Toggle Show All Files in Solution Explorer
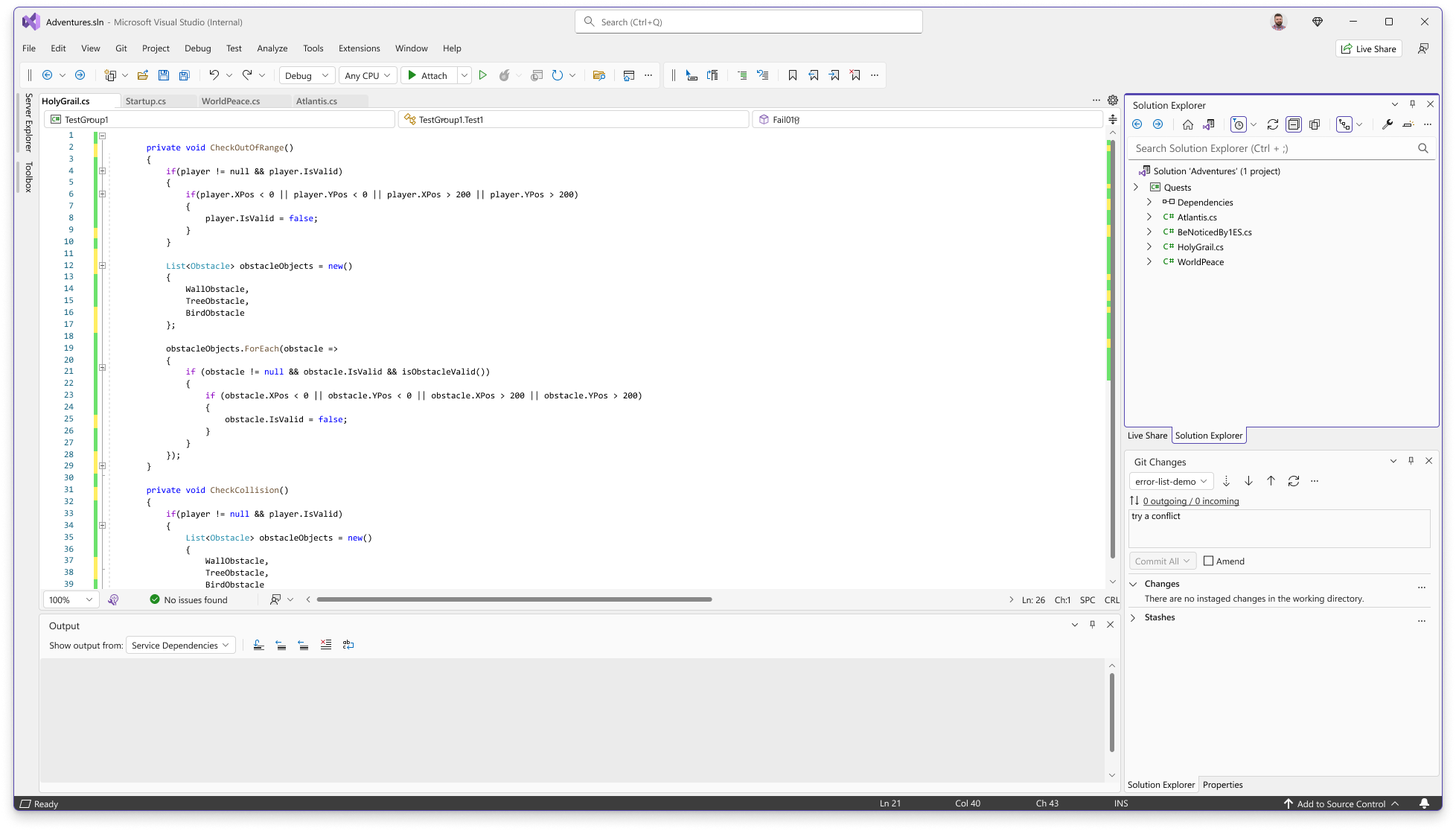The height and width of the screenshot is (831, 1456). 1315,124
